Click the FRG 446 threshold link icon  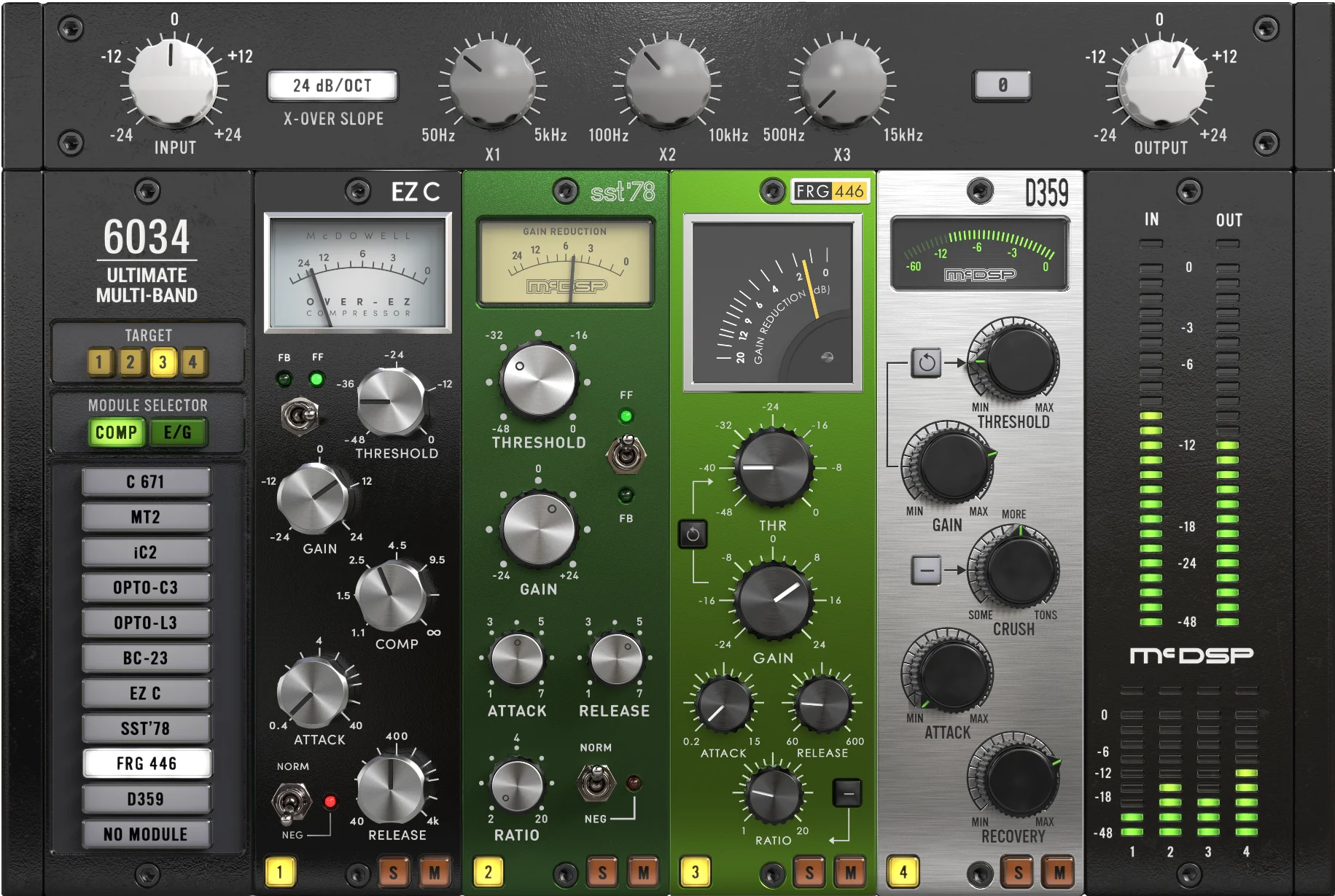pos(693,534)
